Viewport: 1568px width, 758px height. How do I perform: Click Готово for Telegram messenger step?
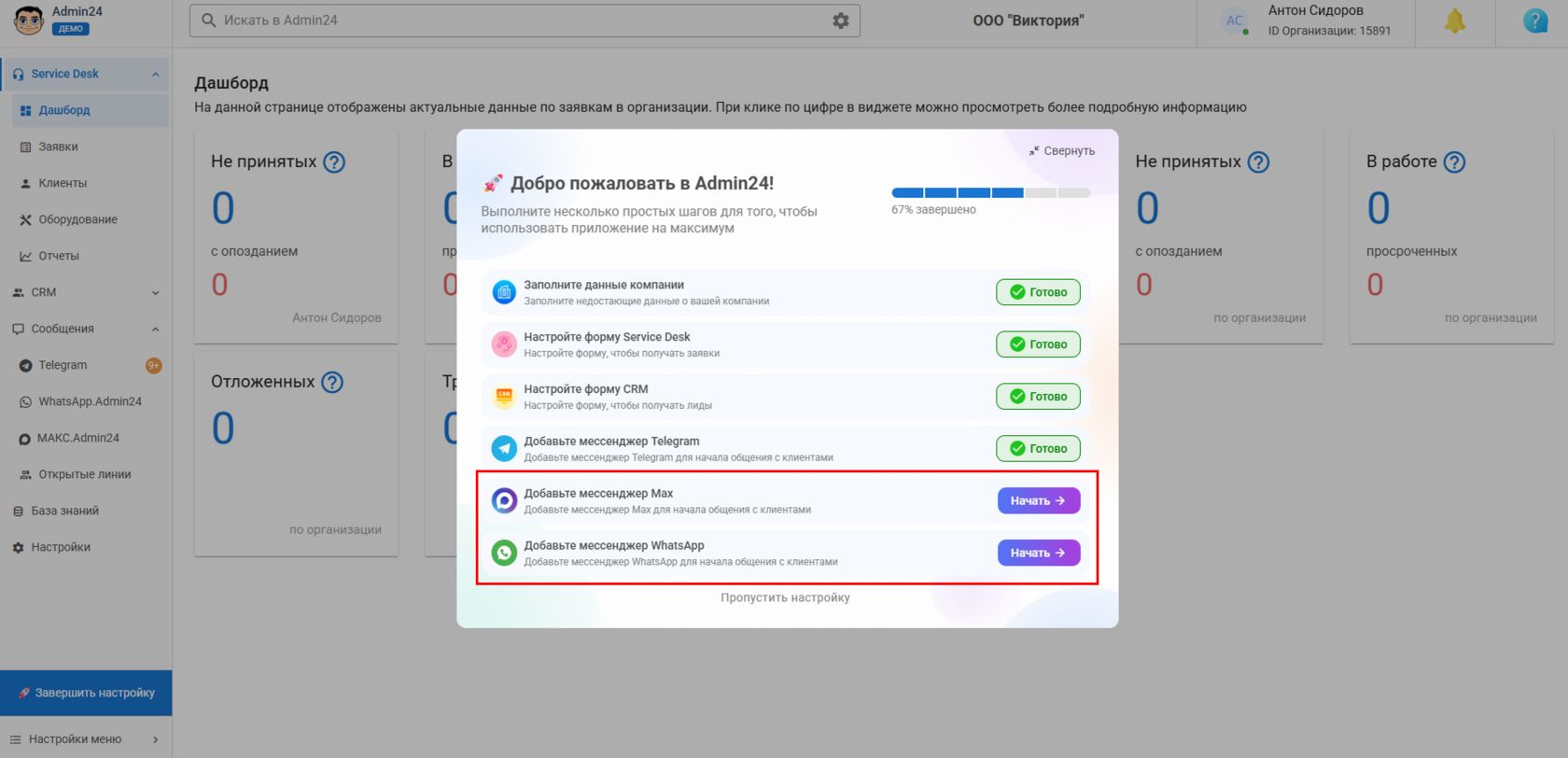pyautogui.click(x=1038, y=449)
